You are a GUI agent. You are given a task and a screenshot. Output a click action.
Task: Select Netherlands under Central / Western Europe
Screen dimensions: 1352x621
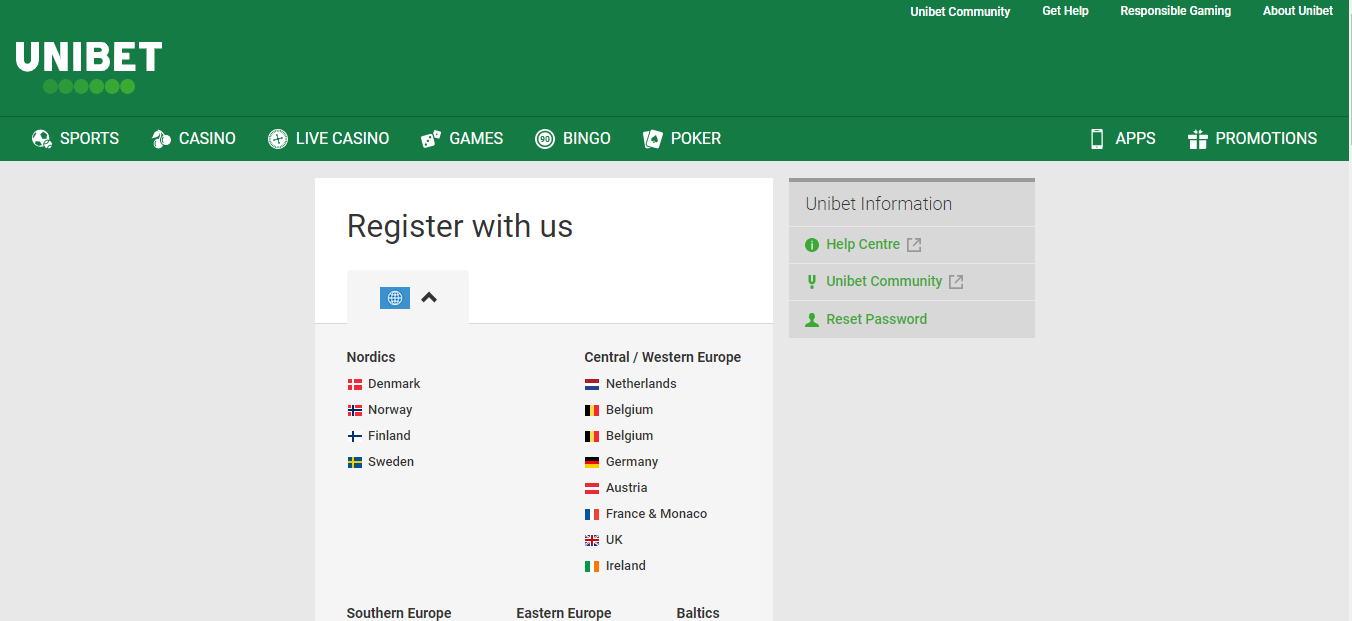pos(641,384)
